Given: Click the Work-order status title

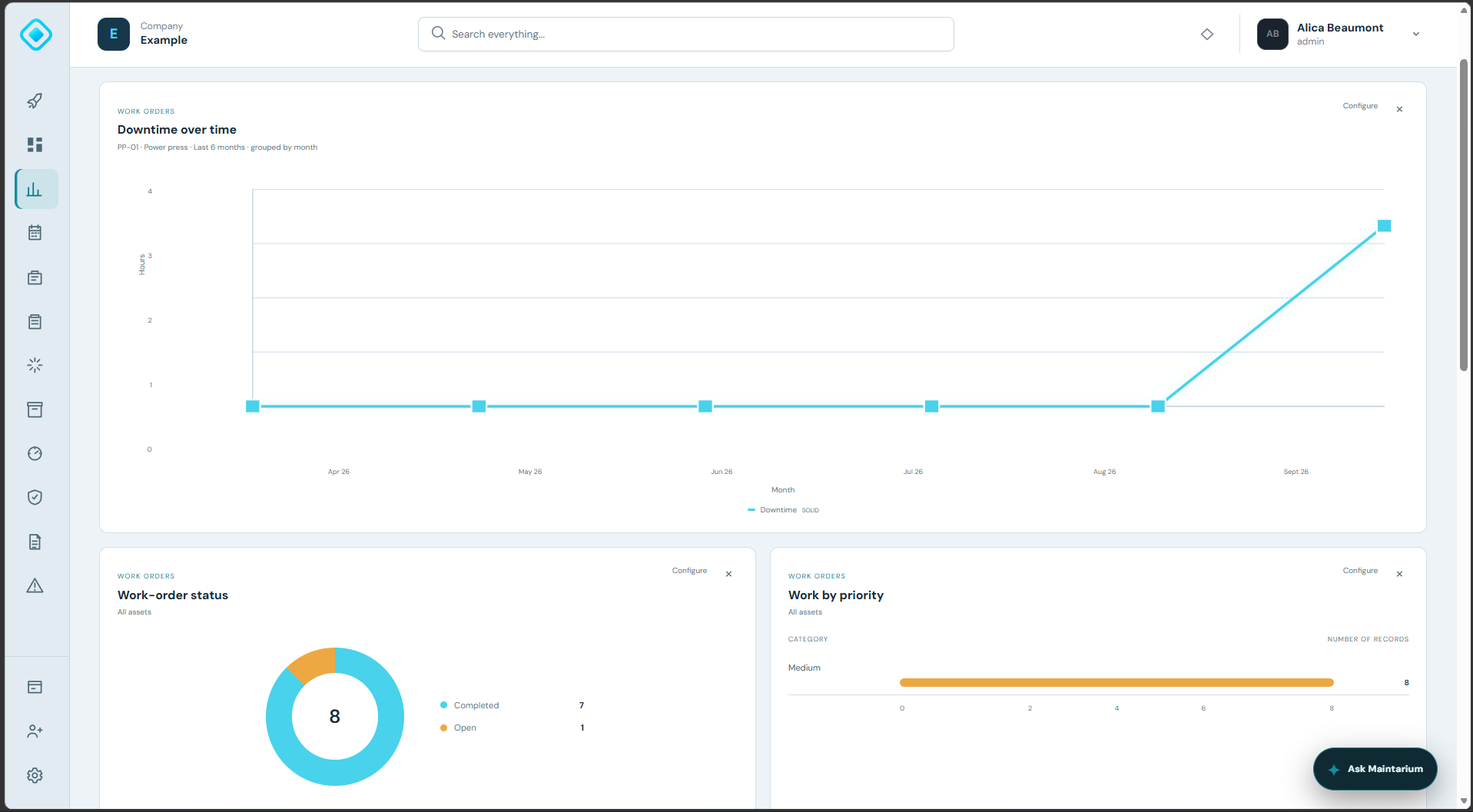Looking at the screenshot, I should coord(173,595).
